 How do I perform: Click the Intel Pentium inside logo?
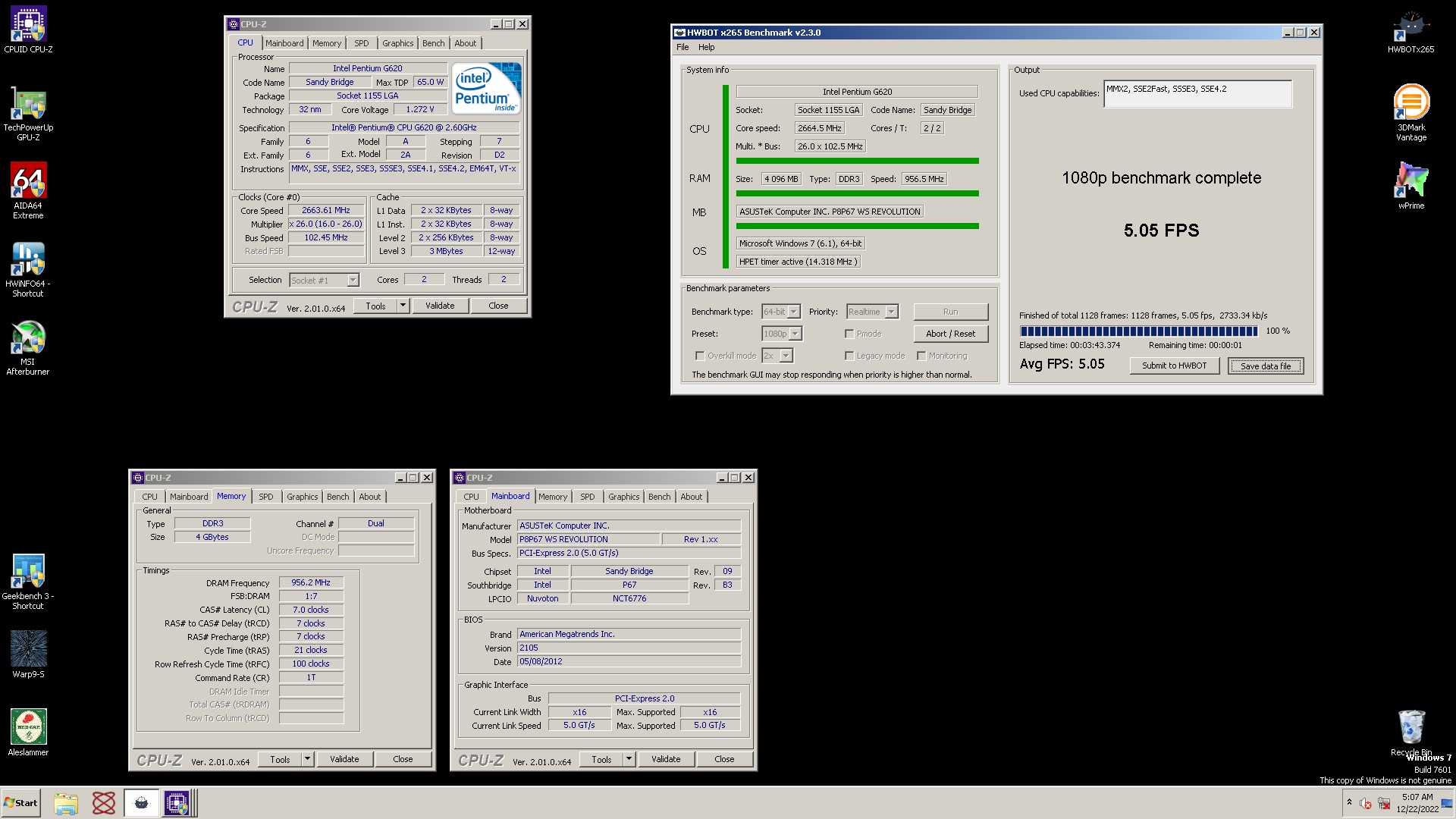click(x=486, y=88)
